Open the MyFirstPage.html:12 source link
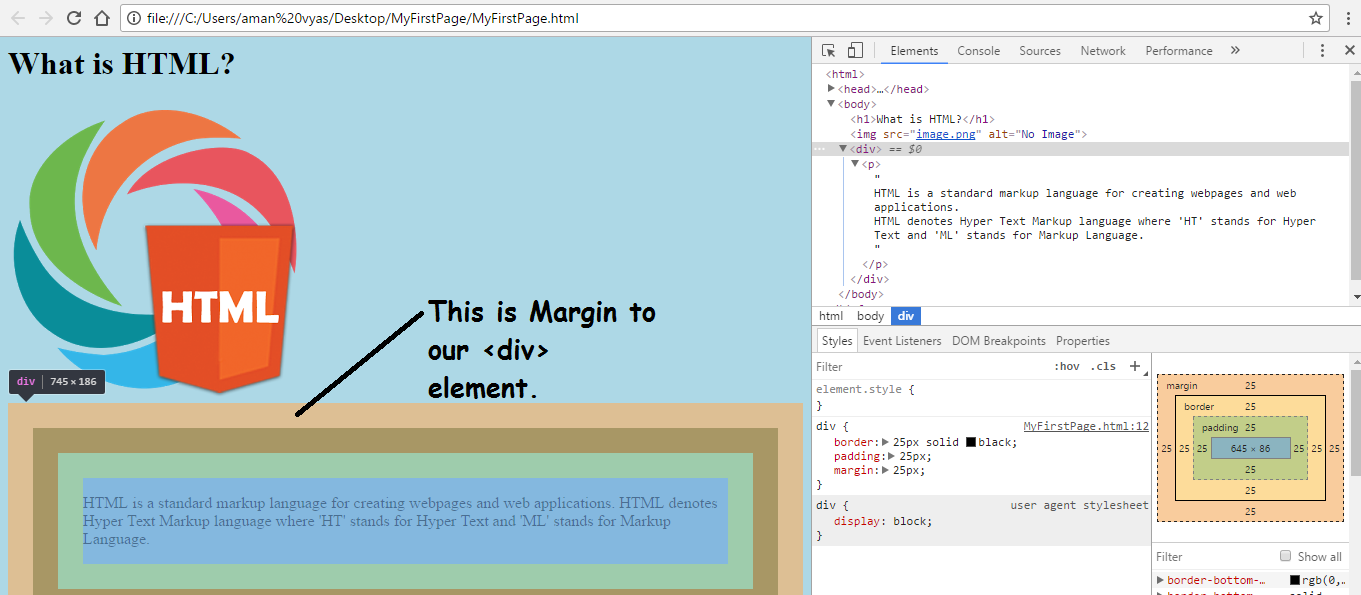This screenshot has width=1361, height=595. tap(1086, 426)
